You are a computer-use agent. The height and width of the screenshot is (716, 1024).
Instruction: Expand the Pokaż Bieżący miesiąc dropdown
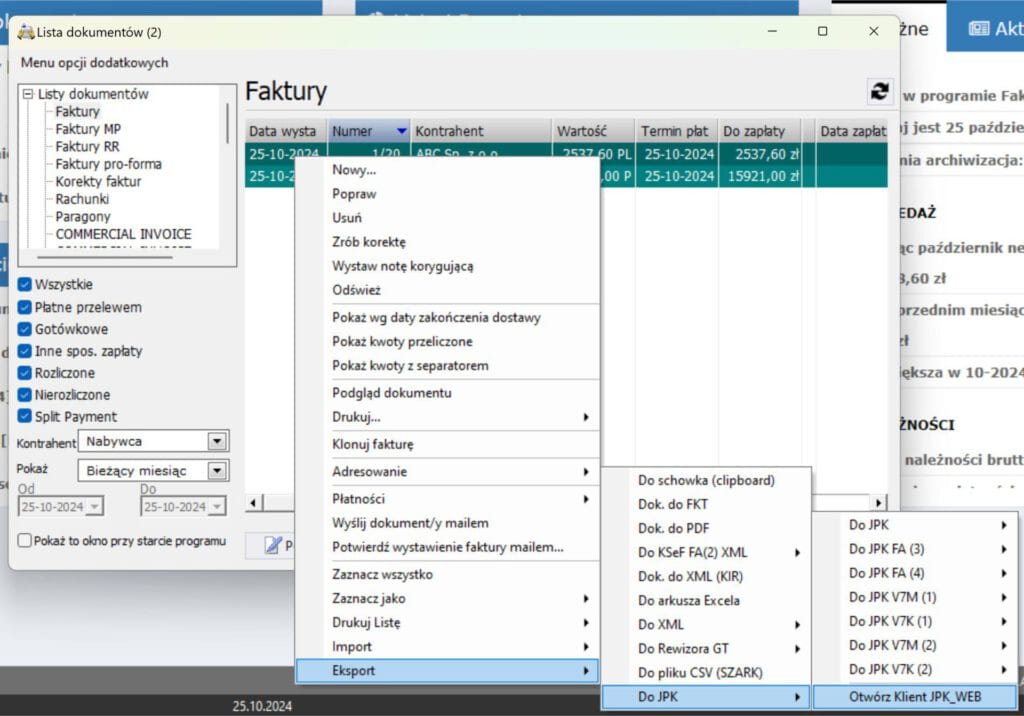(216, 470)
